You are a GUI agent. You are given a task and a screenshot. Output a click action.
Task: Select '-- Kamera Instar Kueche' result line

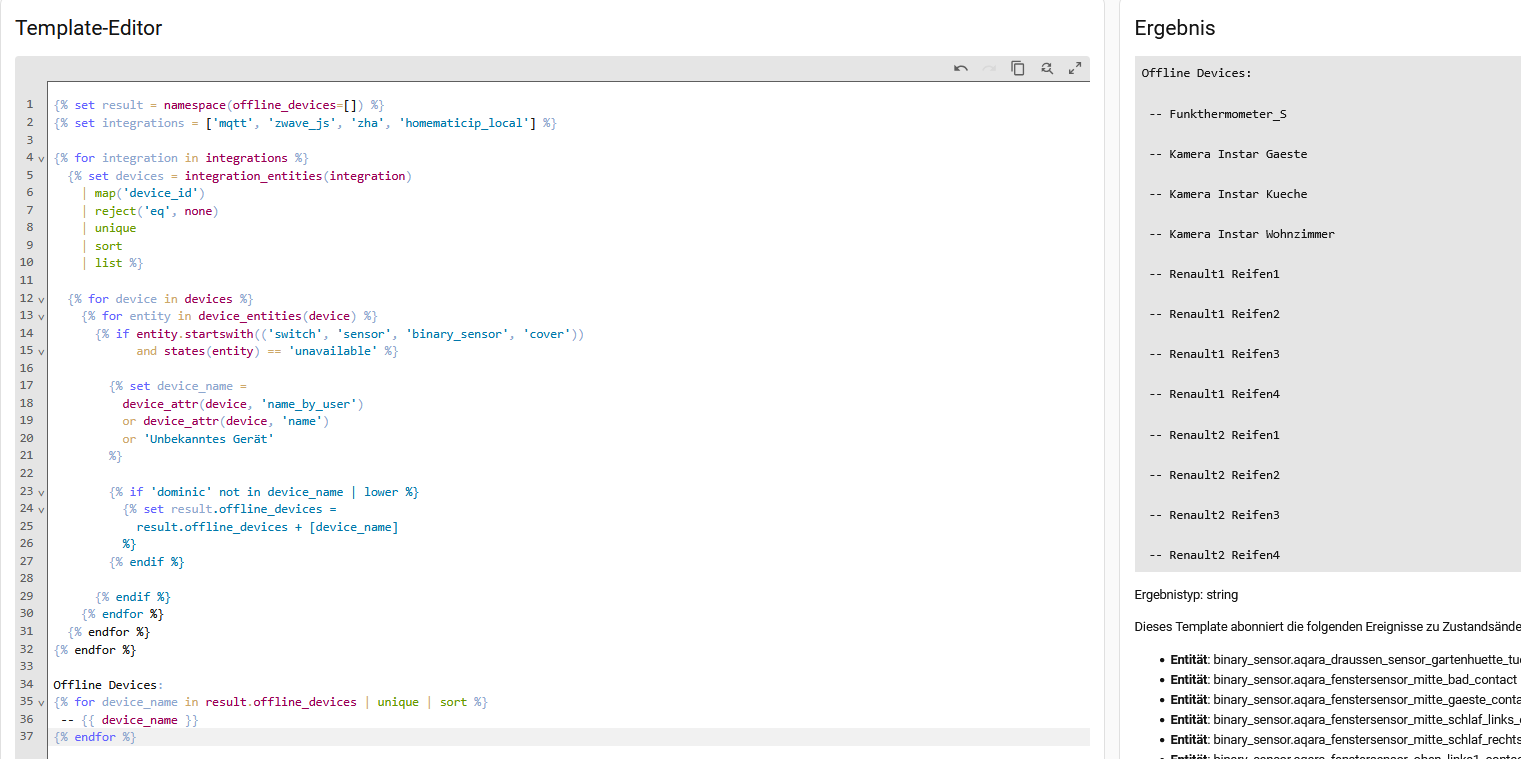[1227, 194]
